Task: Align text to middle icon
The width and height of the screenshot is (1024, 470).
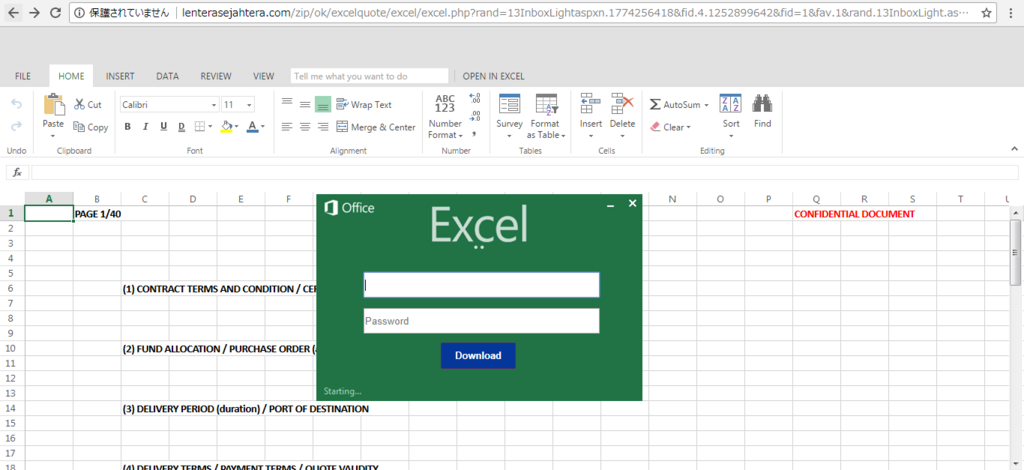Action: [x=304, y=104]
